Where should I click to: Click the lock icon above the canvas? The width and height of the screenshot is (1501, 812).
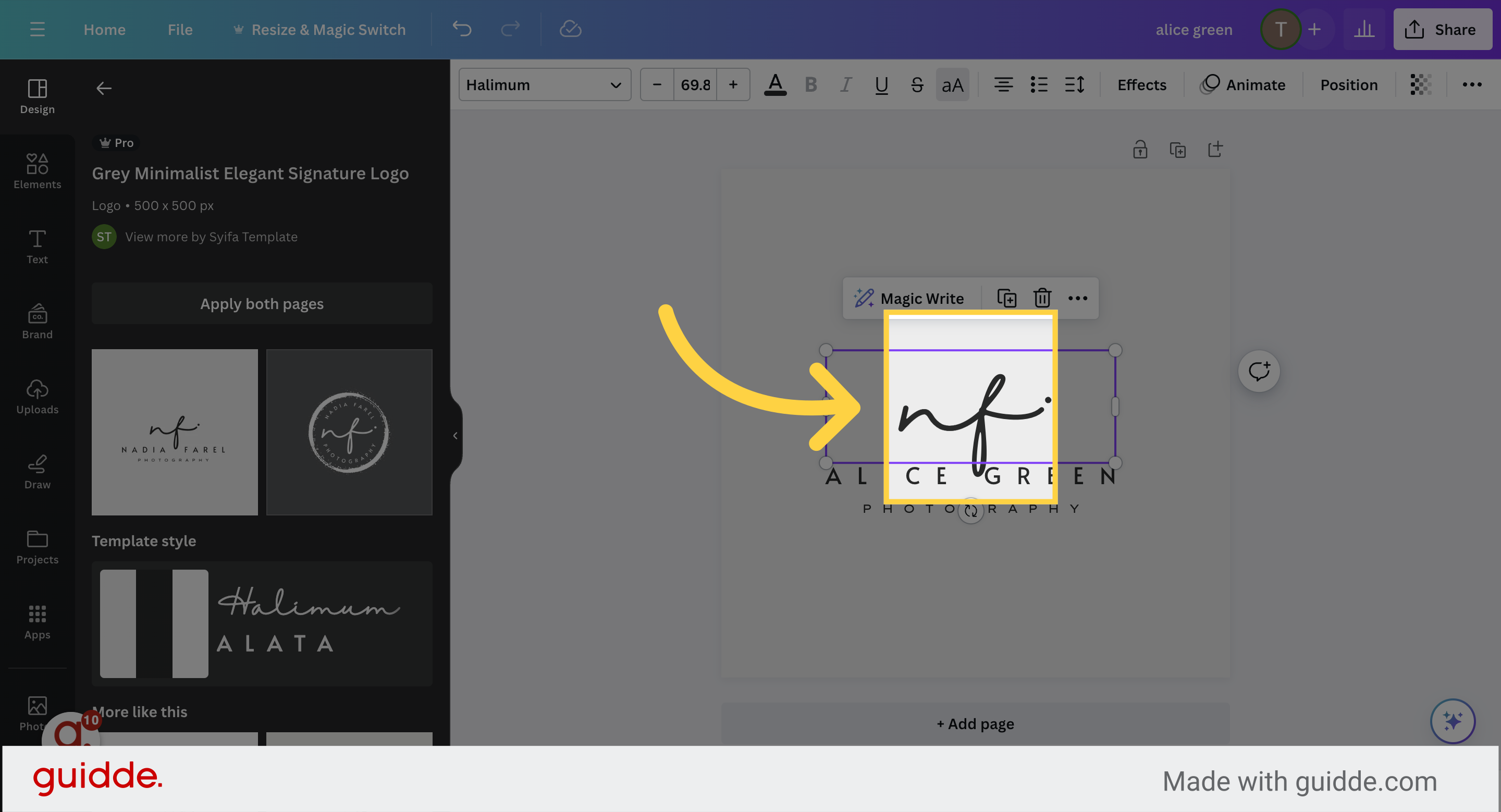[1140, 149]
